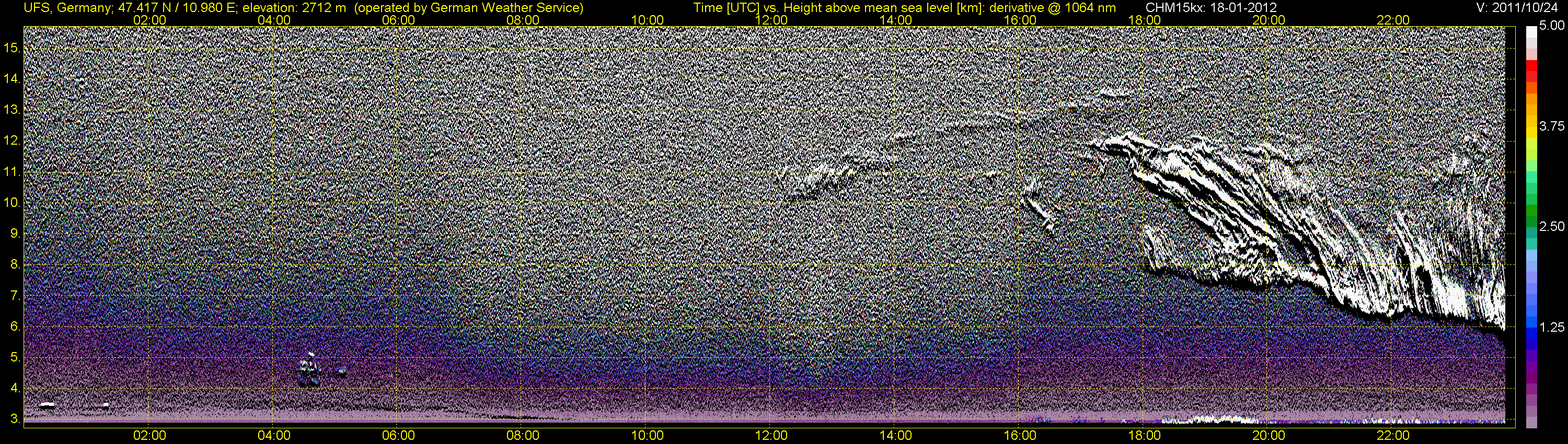1568x444 pixels.
Task: Click the 16:00 label on lower time axis
Action: point(1020,436)
